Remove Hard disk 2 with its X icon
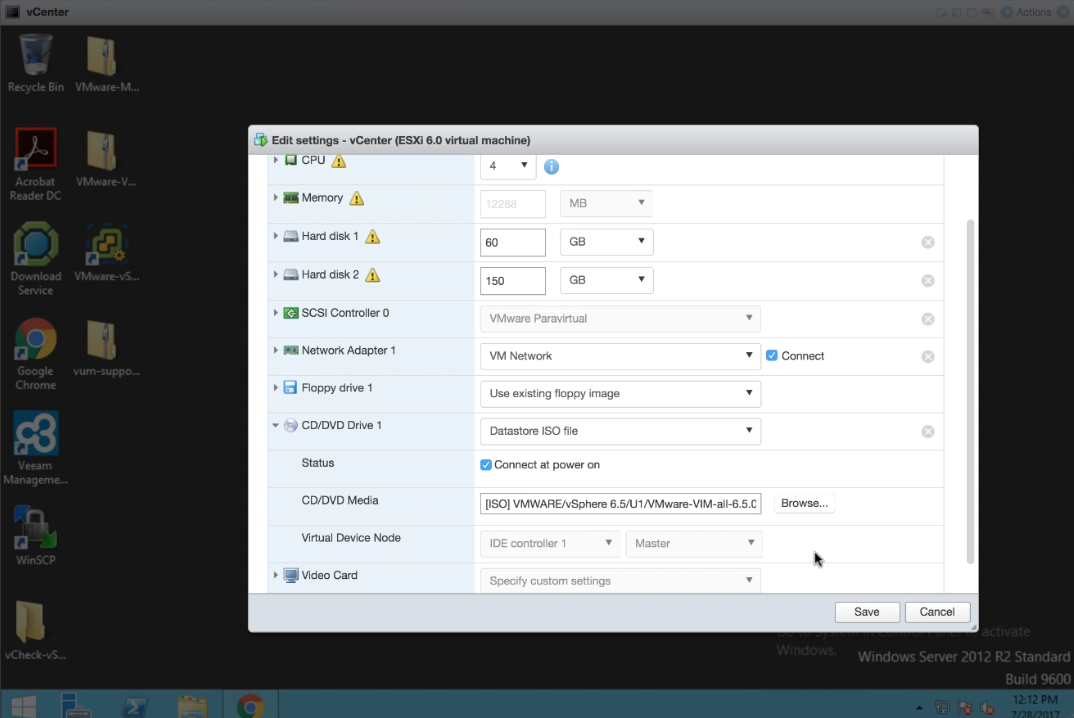The image size is (1074, 718). click(x=928, y=281)
